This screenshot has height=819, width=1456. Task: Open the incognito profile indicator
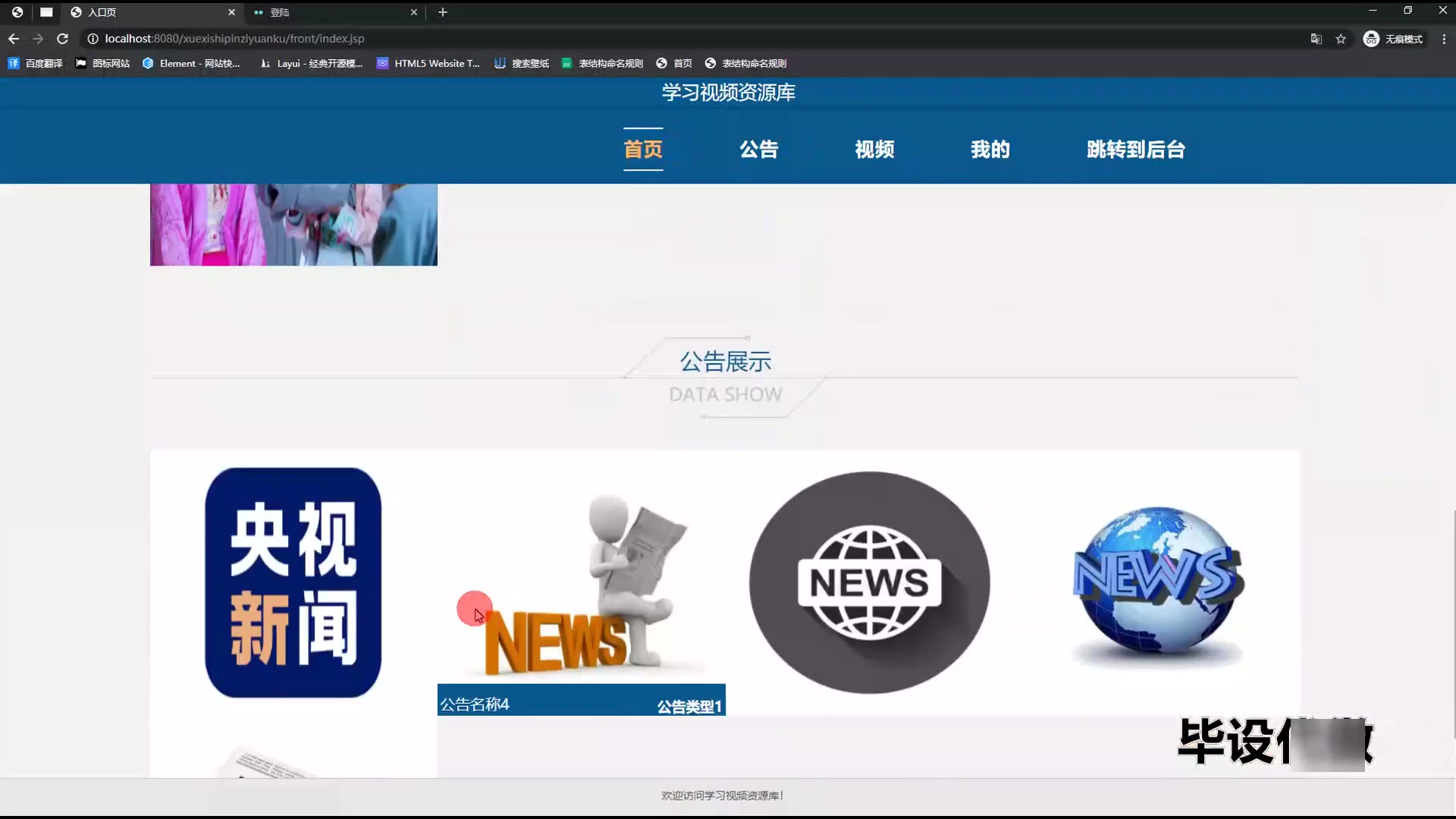coord(1393,39)
